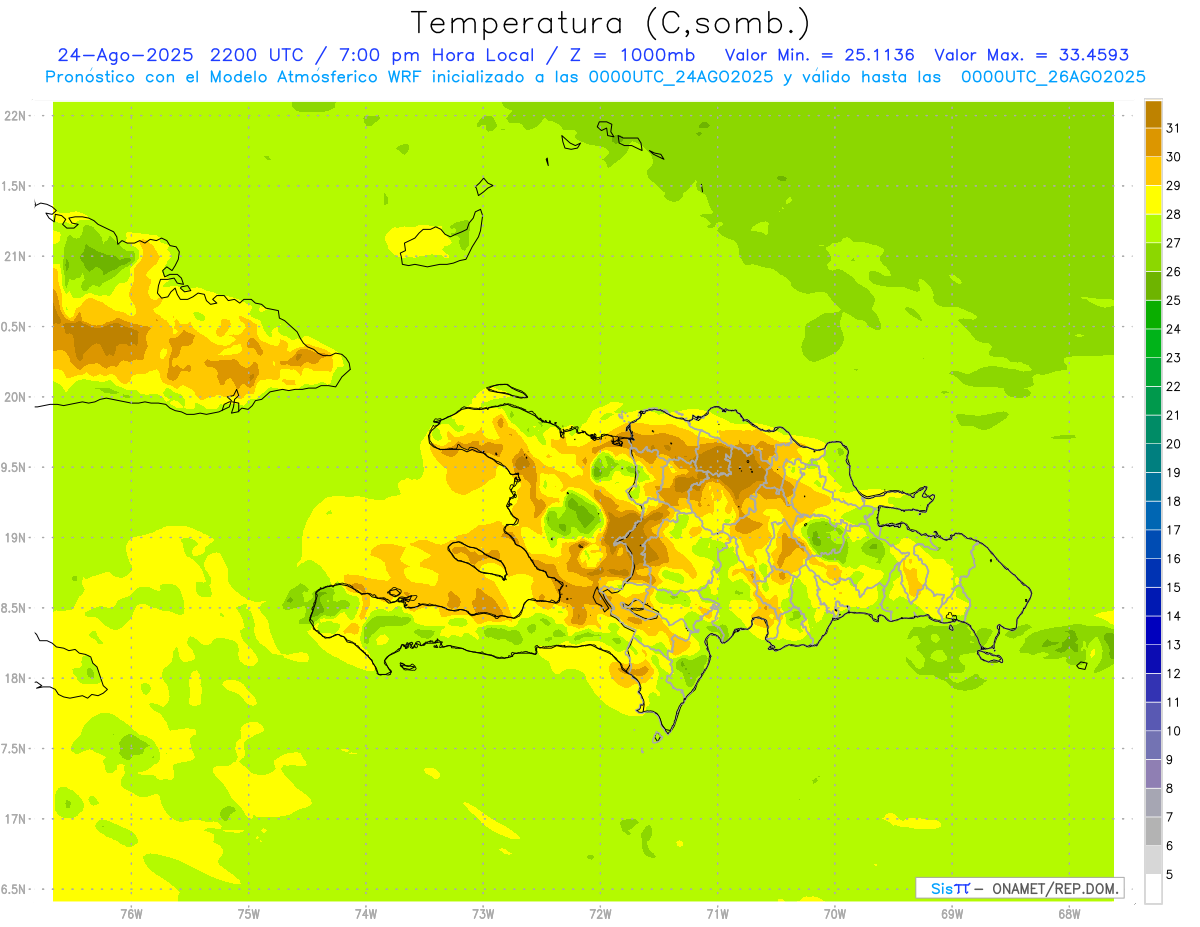Click the '74W' longitude label
The height and width of the screenshot is (927, 1200).
click(366, 914)
